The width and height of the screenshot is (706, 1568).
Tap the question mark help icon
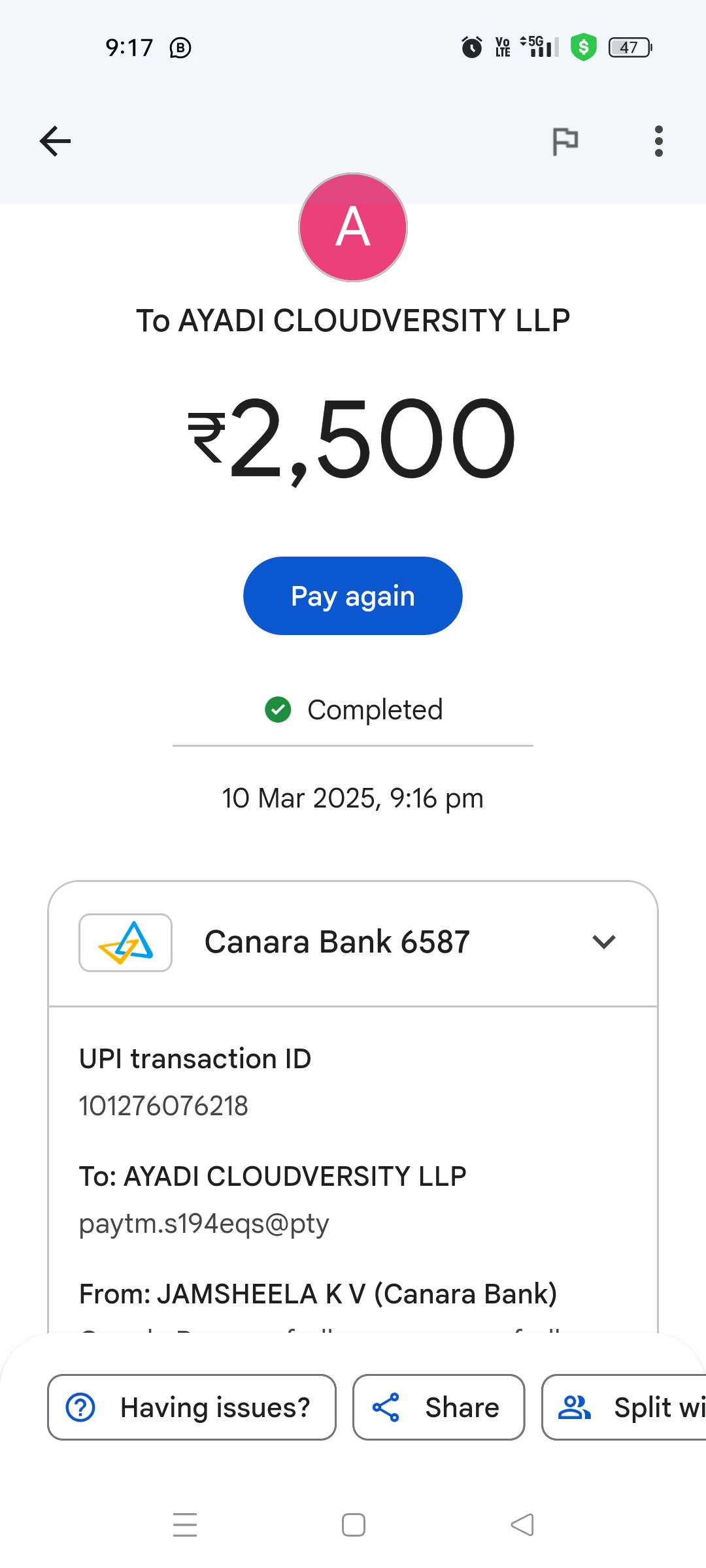click(81, 1407)
